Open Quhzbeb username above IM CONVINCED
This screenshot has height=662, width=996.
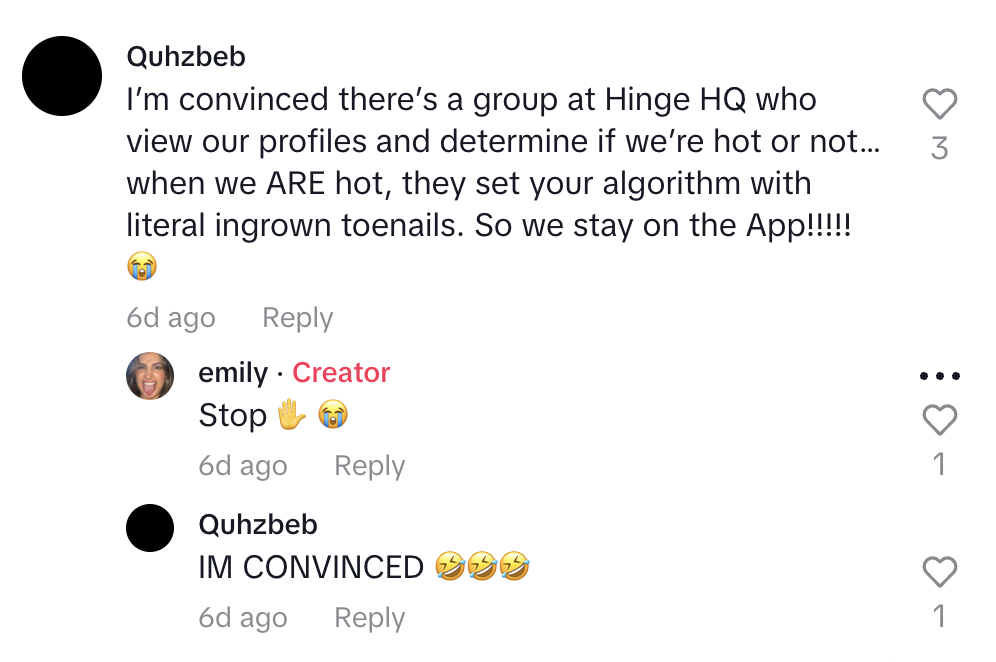pyautogui.click(x=258, y=525)
